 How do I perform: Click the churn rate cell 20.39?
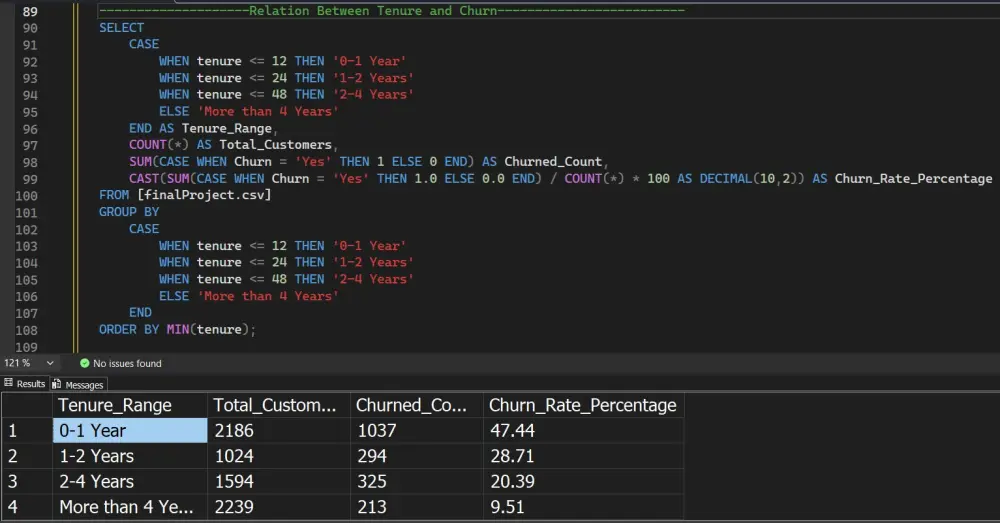point(583,482)
